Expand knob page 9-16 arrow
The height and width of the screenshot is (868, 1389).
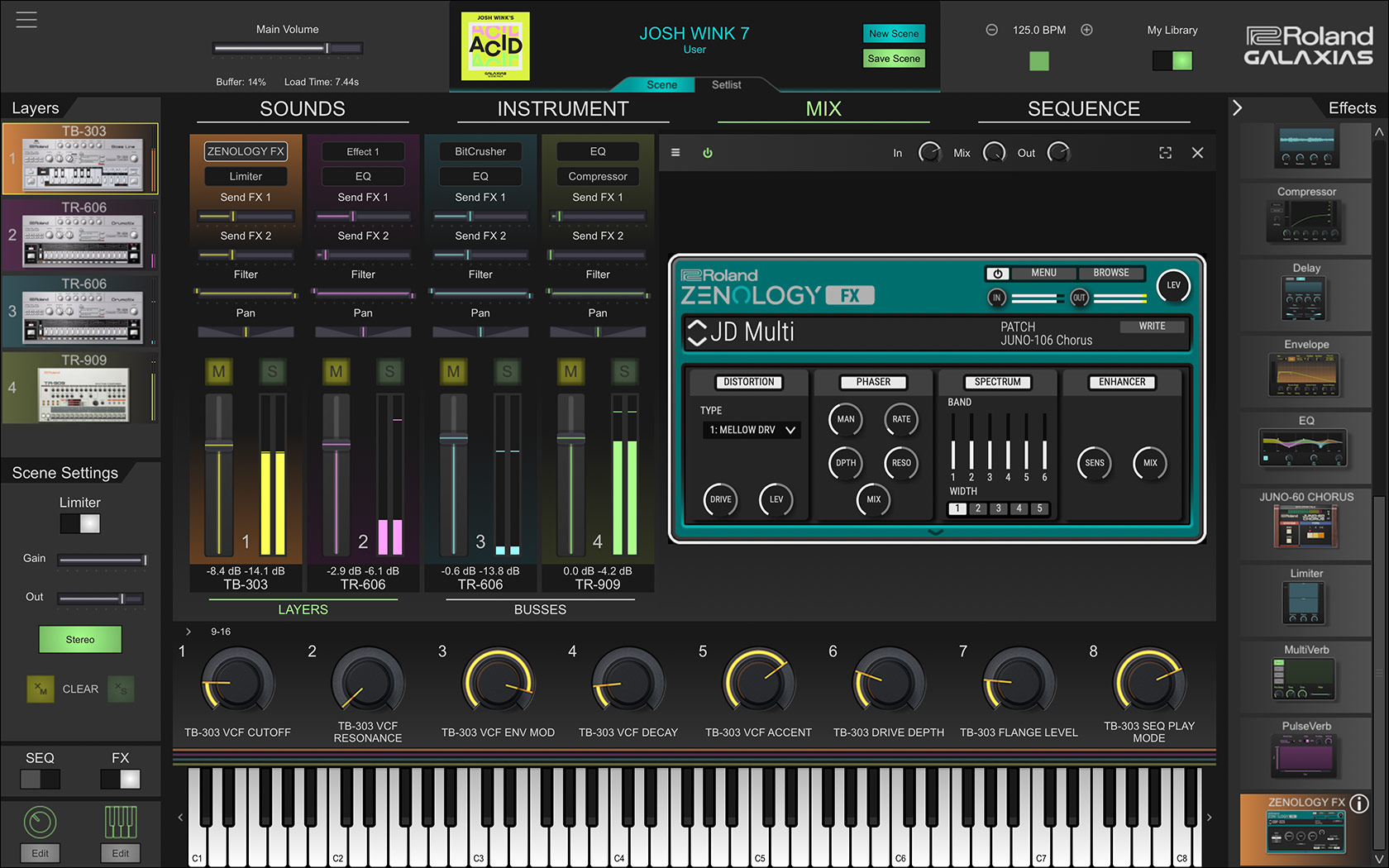189,632
